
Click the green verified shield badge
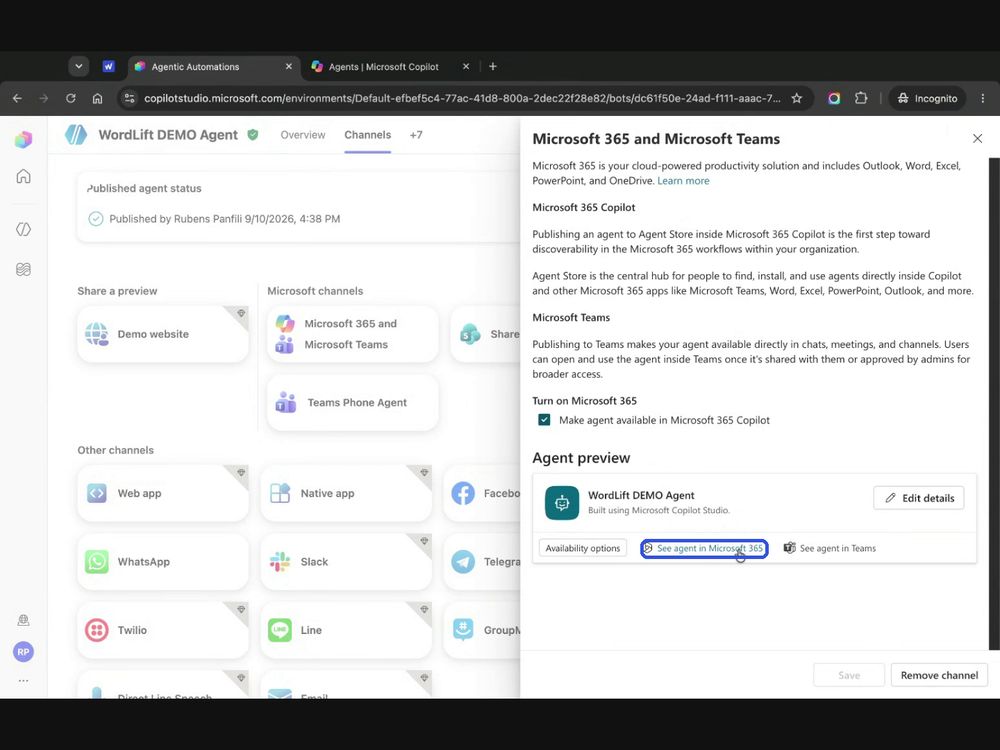click(x=253, y=135)
